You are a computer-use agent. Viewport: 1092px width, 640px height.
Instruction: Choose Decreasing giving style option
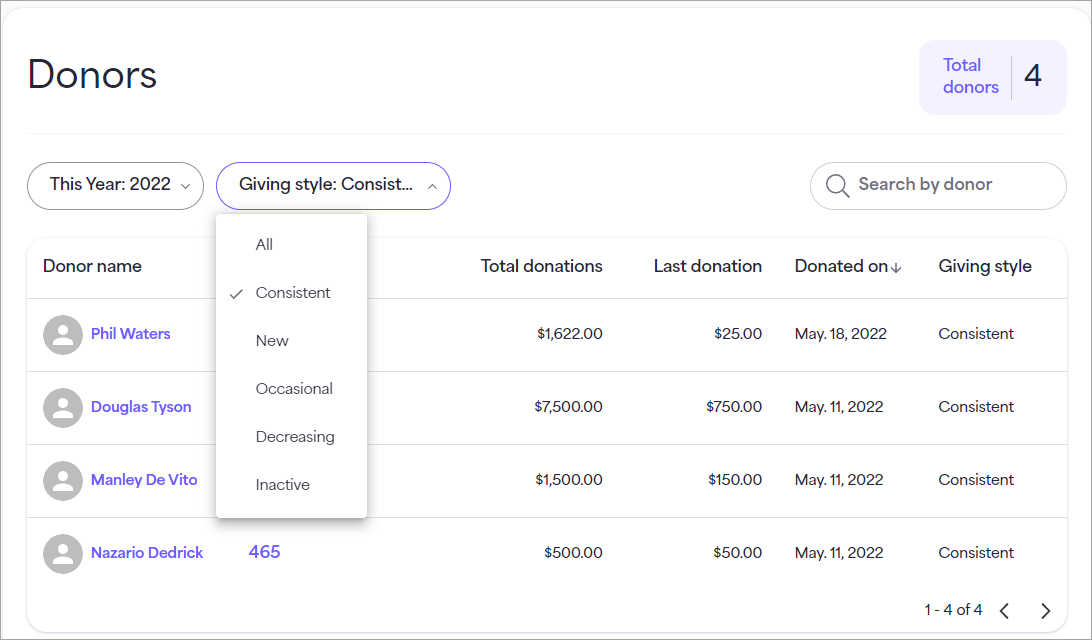(x=291, y=437)
